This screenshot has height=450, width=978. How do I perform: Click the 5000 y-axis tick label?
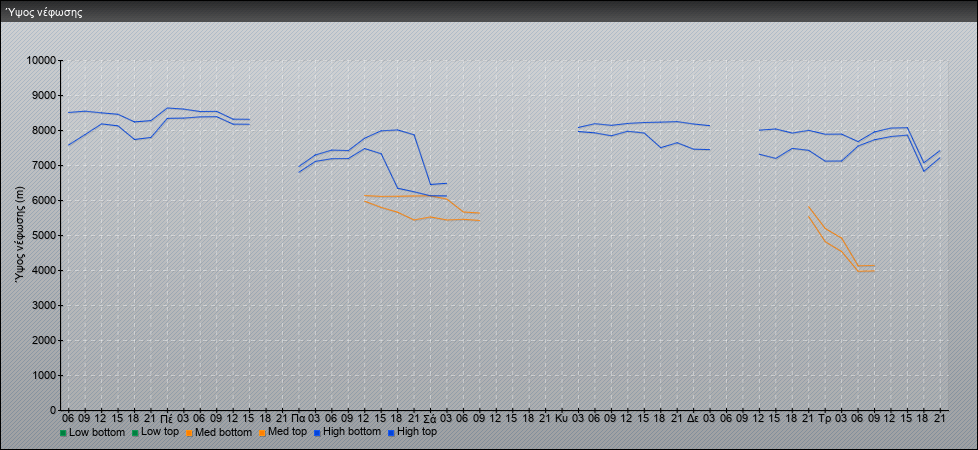coord(44,235)
